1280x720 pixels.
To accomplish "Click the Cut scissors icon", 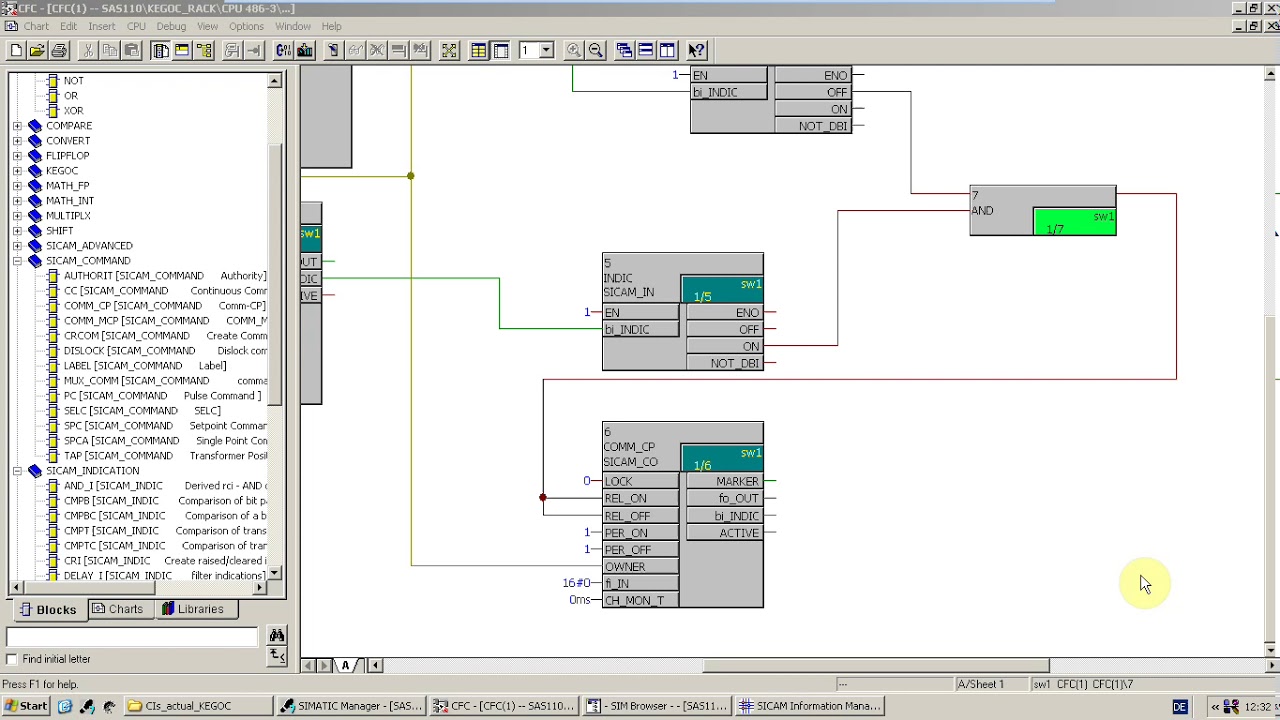I will click(x=87, y=50).
